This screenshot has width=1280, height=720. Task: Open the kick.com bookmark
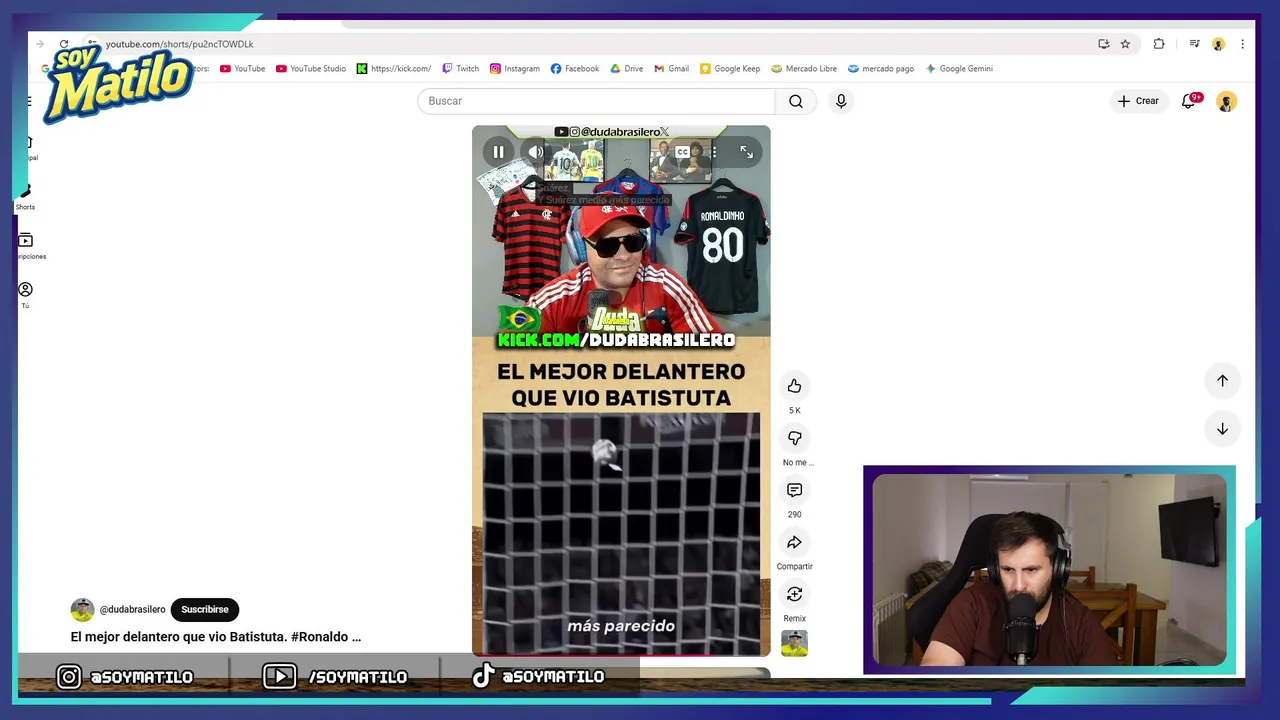394,69
